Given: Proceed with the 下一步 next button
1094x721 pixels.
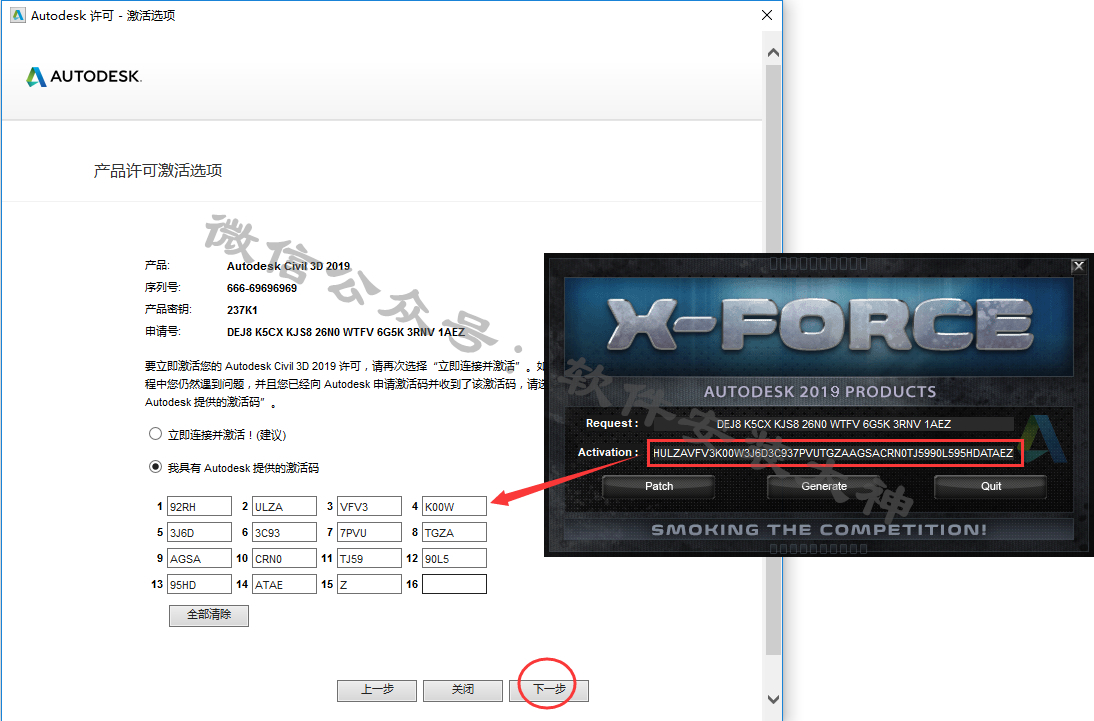Looking at the screenshot, I should [549, 690].
